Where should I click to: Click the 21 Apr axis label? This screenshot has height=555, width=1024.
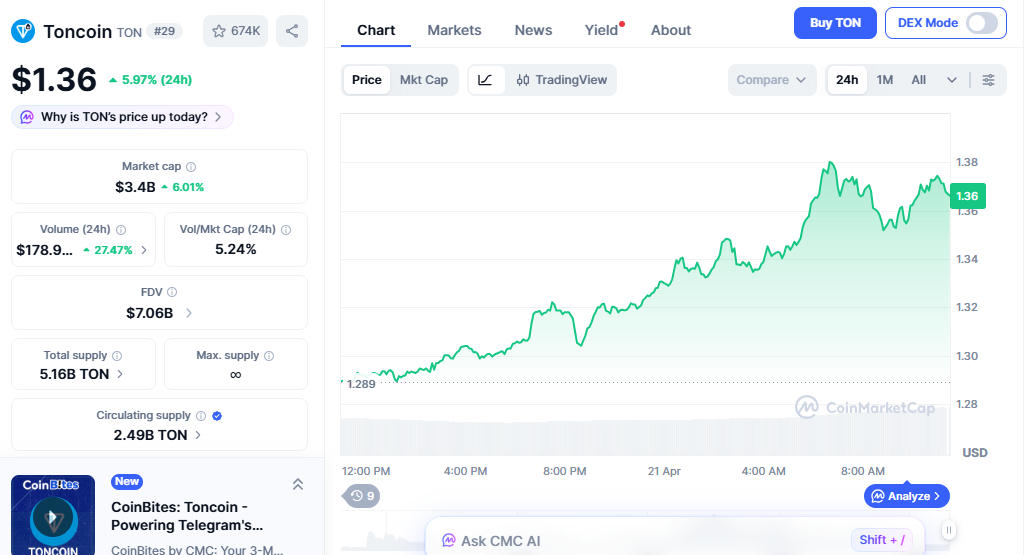tap(664, 471)
